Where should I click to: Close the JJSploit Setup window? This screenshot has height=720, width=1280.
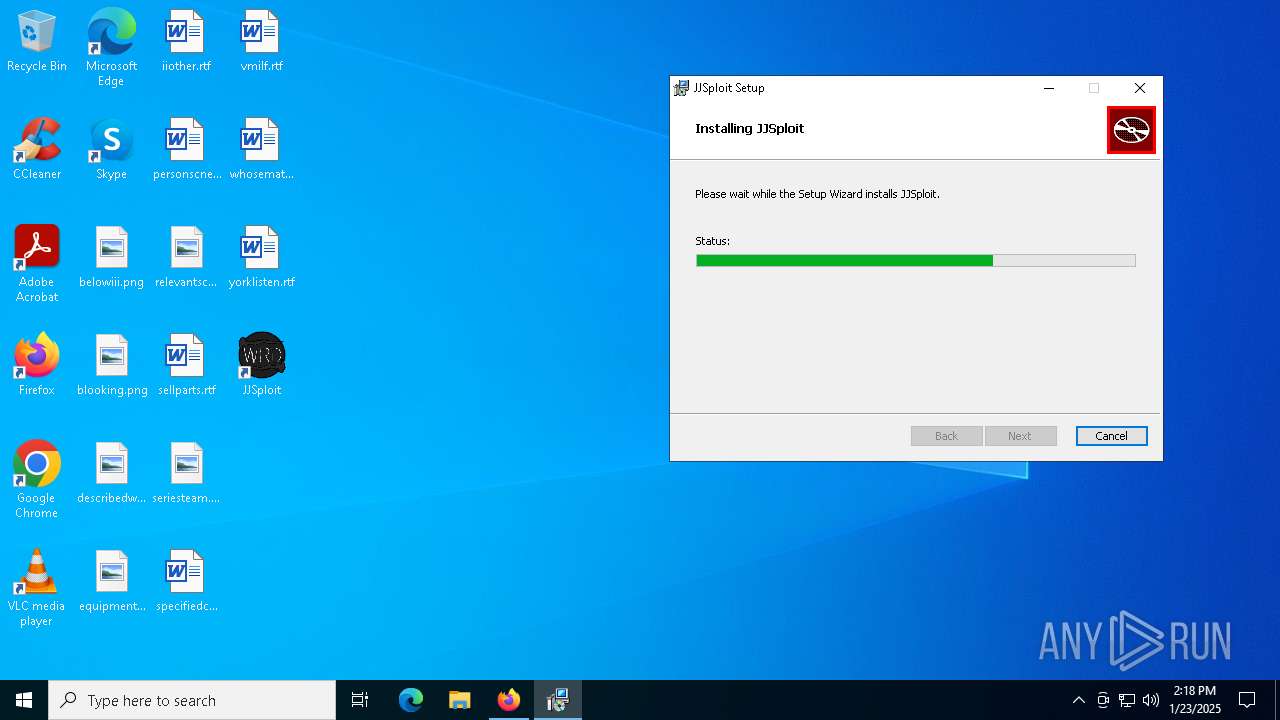[1139, 88]
